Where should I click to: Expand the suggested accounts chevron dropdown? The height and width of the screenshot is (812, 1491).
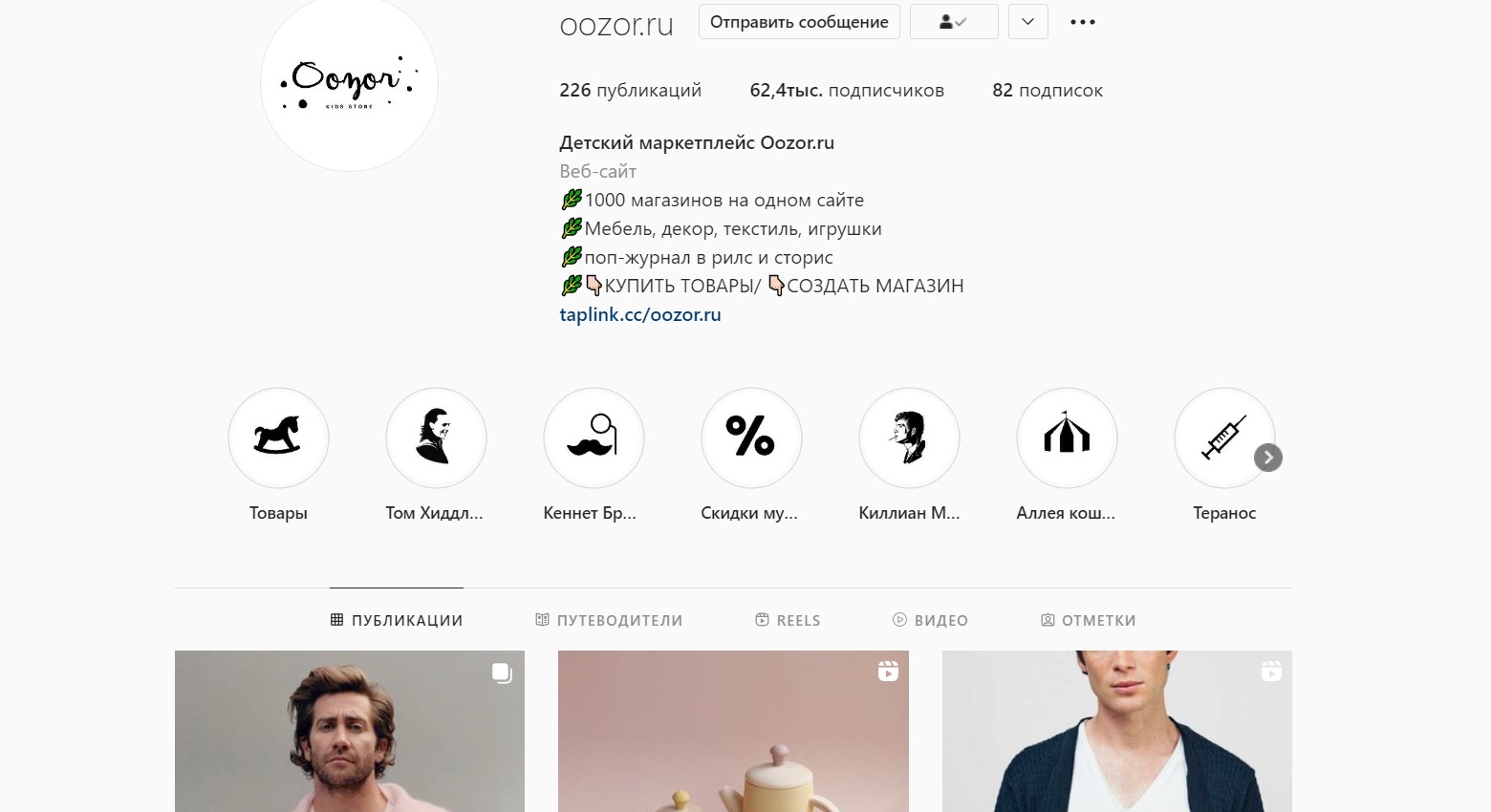click(x=1028, y=22)
